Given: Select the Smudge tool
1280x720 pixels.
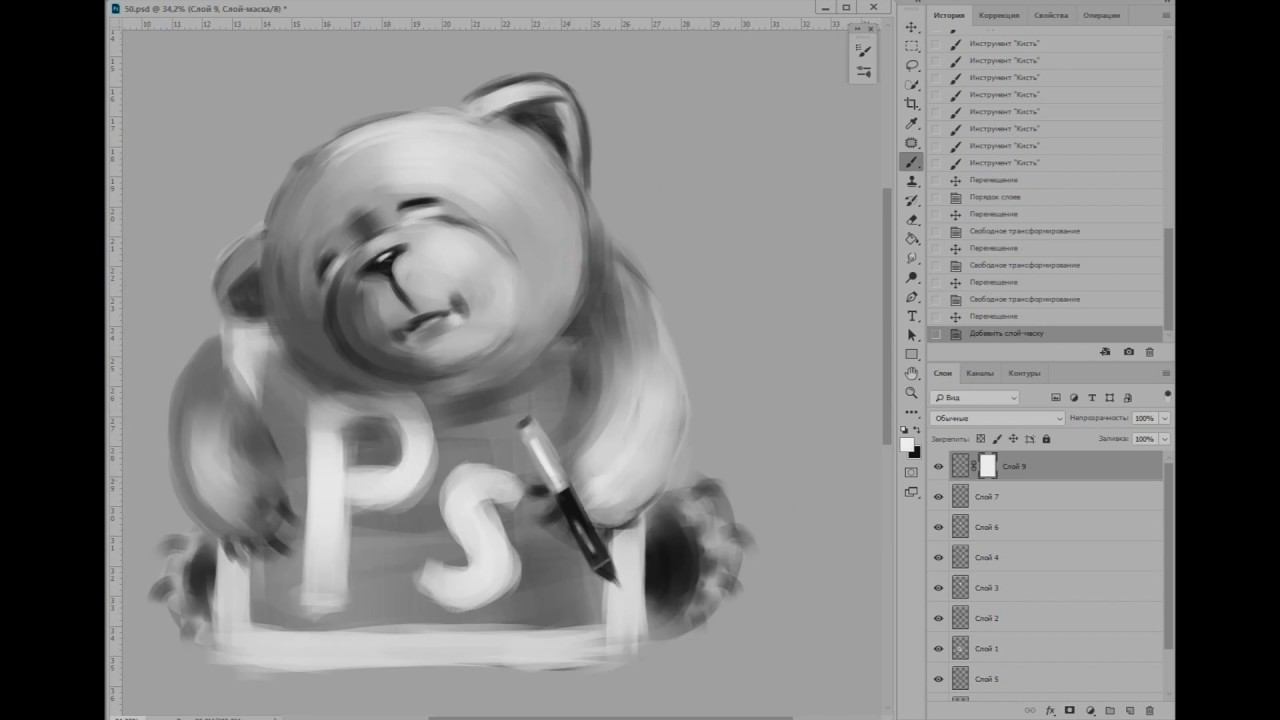Looking at the screenshot, I should (x=911, y=258).
